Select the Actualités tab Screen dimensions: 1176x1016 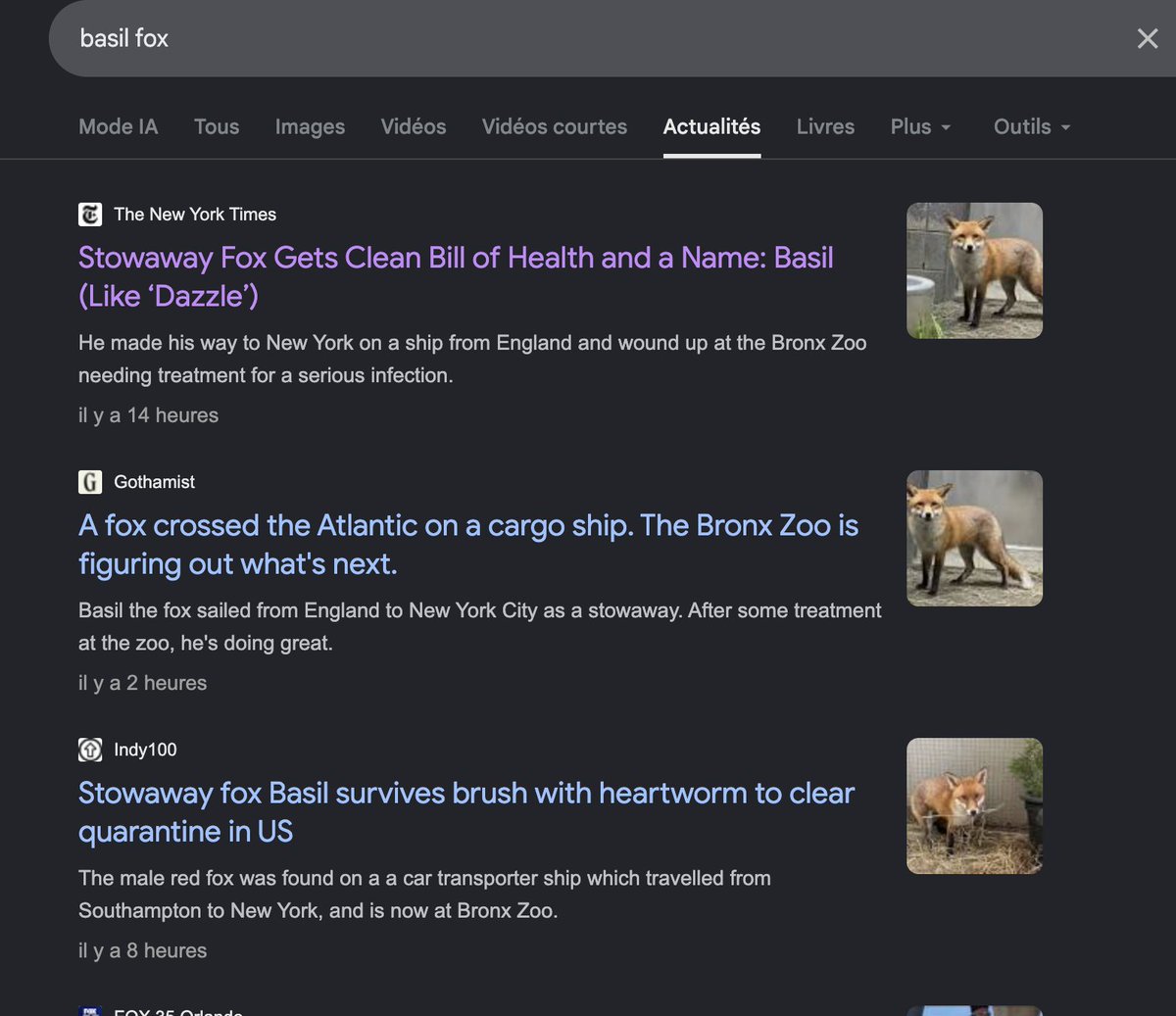712,126
